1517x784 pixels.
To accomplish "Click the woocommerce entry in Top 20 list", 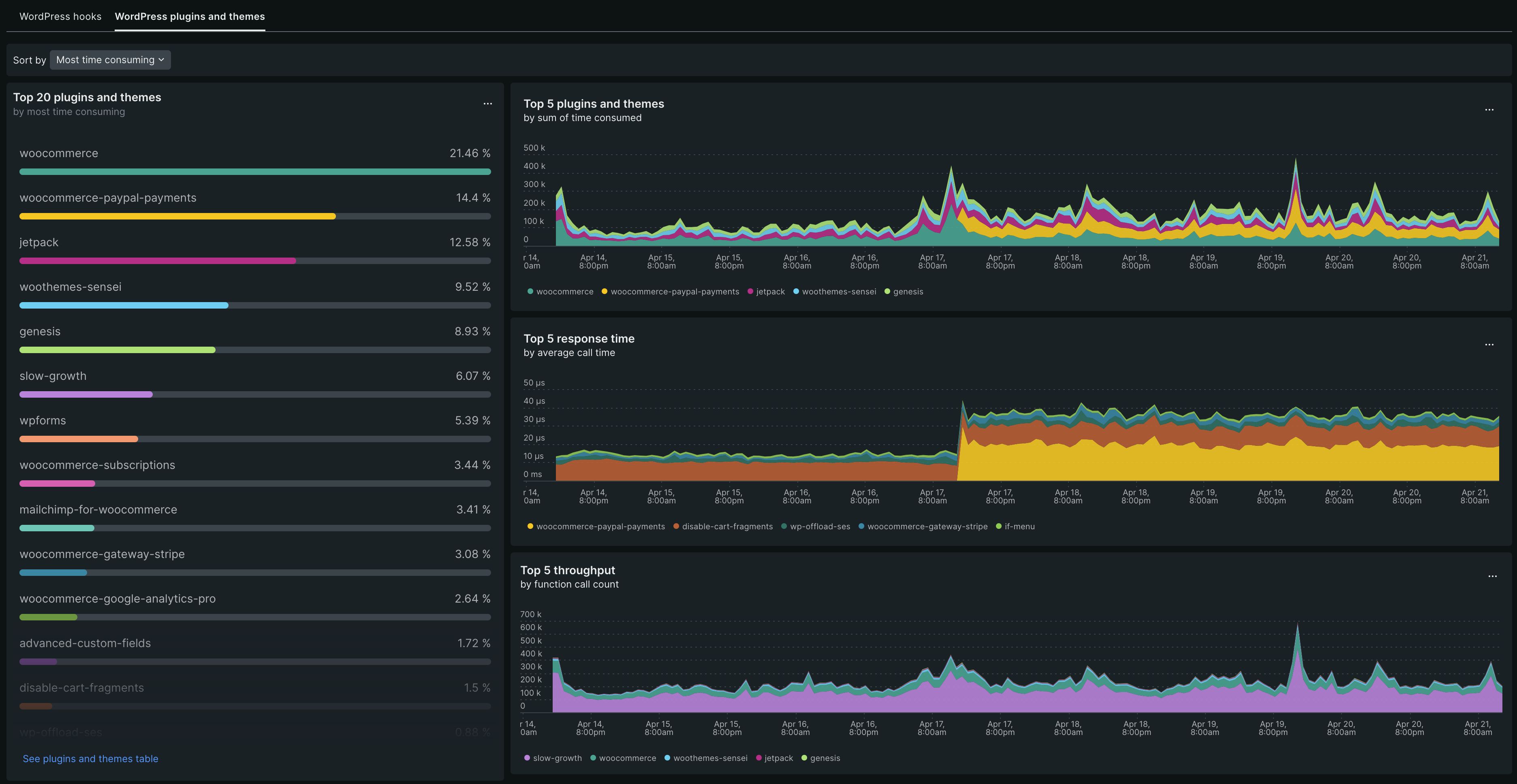I will (x=59, y=153).
